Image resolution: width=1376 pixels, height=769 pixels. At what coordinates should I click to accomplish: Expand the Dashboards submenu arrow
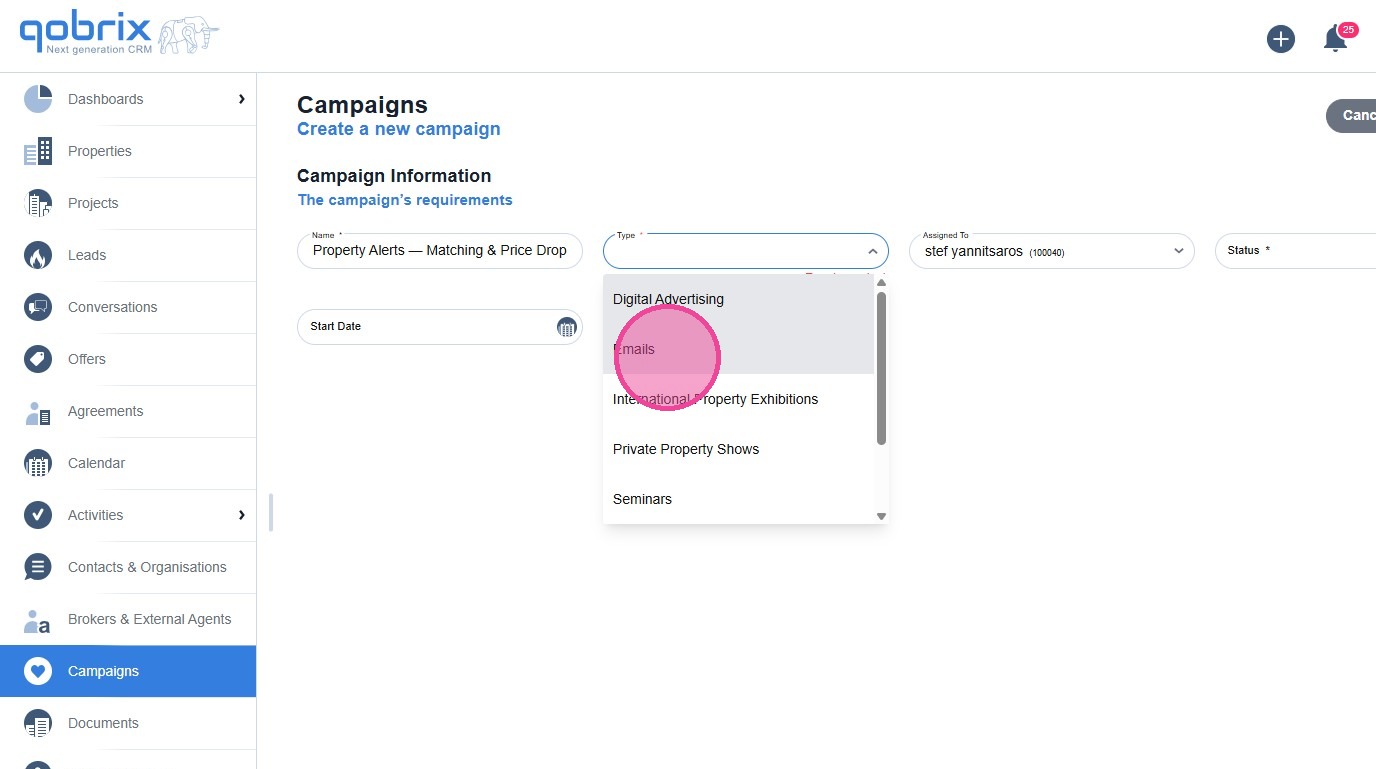pyautogui.click(x=241, y=99)
